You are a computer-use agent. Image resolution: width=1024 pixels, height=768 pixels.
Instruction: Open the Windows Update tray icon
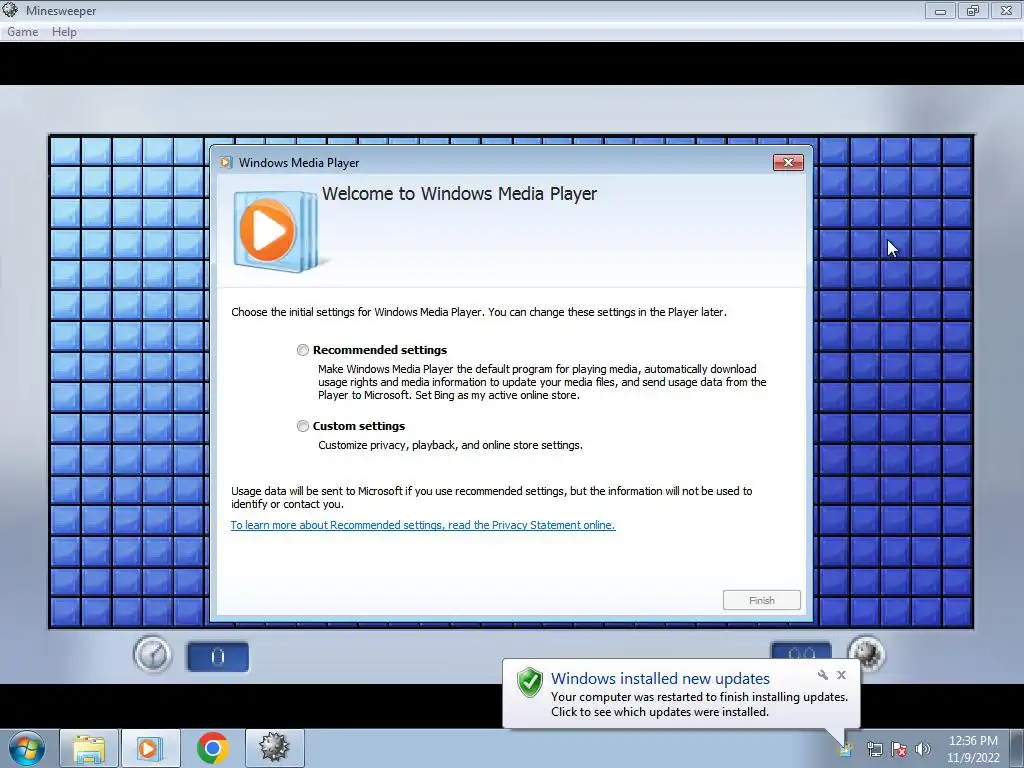(x=846, y=749)
